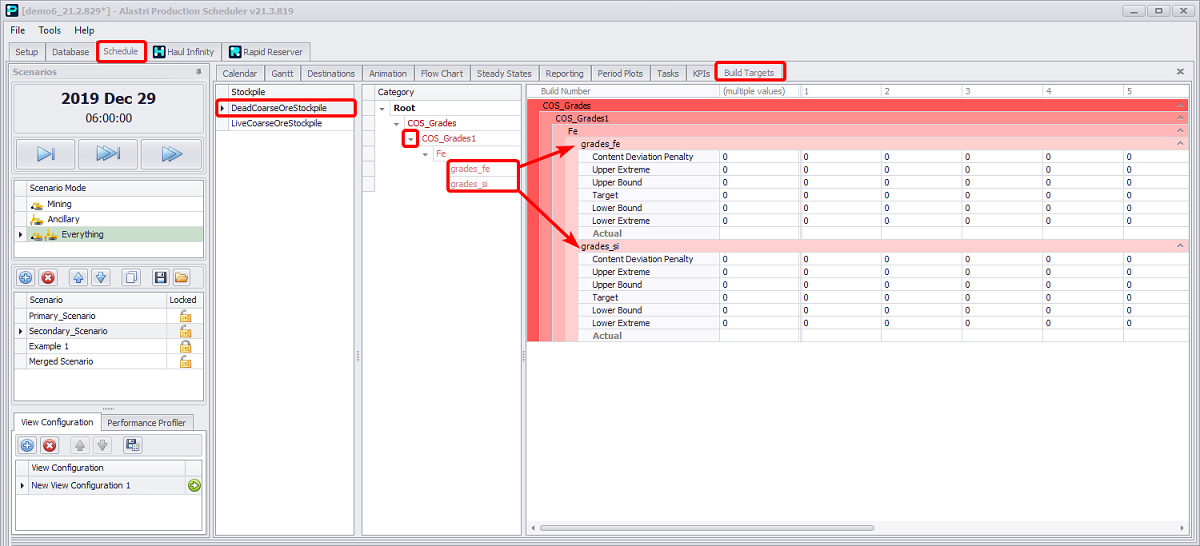The height and width of the screenshot is (546, 1200).
Task: Open the Build Targets tab
Action: pos(750,72)
